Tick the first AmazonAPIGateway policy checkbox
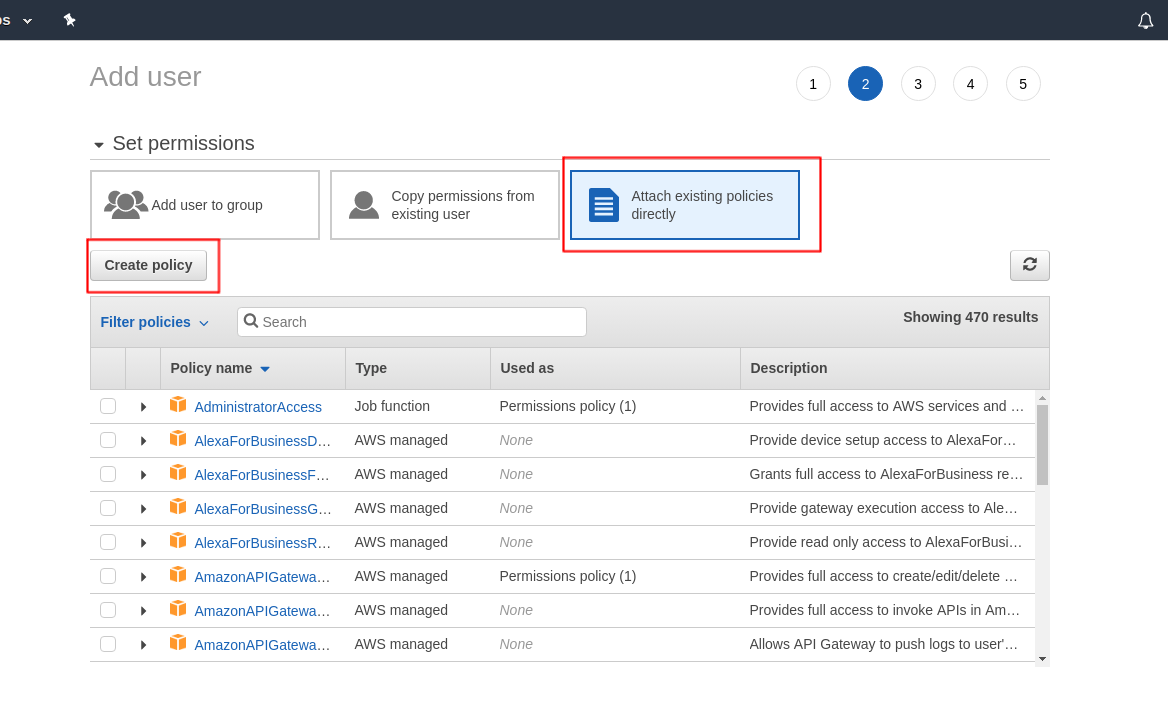Screen dimensions: 1168x713 pyautogui.click(x=108, y=576)
